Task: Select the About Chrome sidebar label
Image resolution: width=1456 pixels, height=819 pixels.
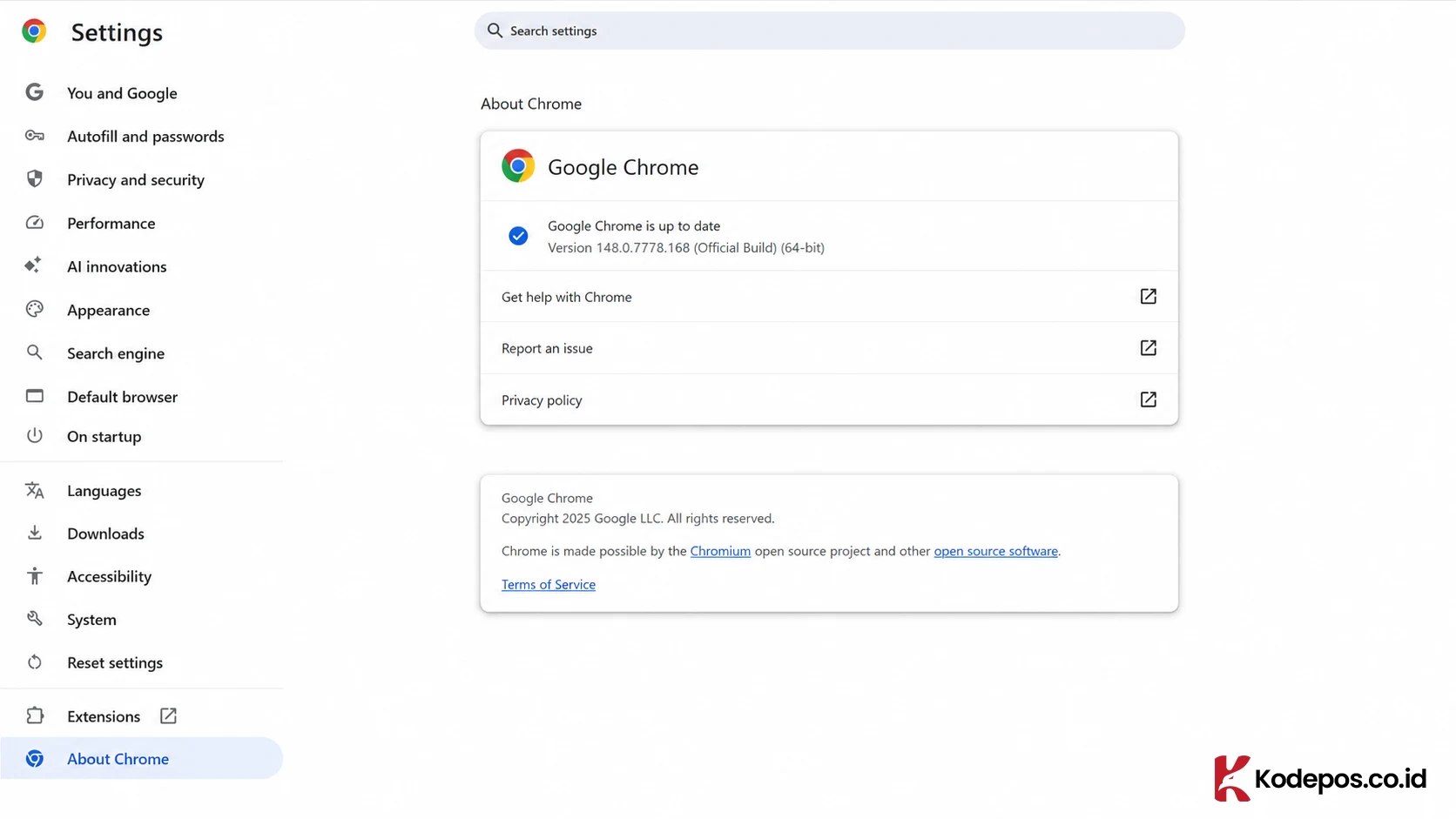Action: (x=118, y=759)
